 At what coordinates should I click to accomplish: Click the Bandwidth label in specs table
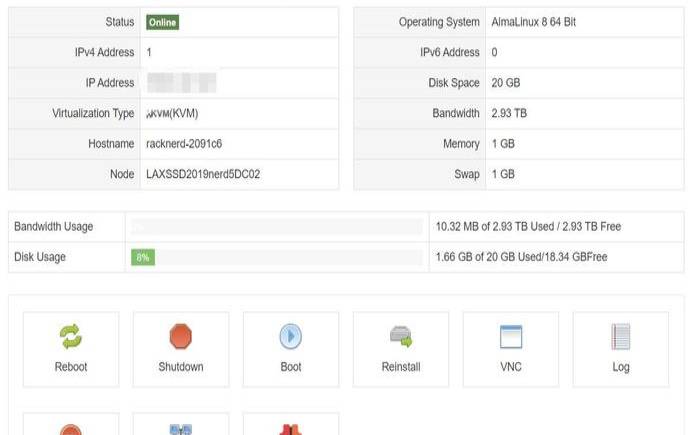[x=456, y=113]
